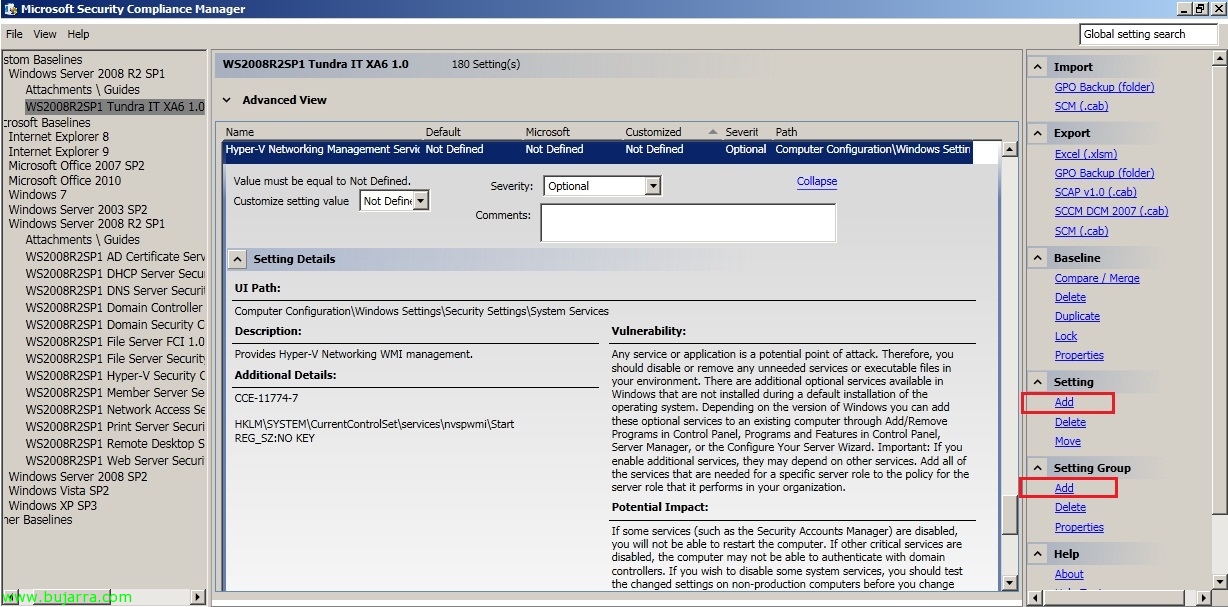
Task: Lock the selected baseline
Action: [x=1066, y=336]
